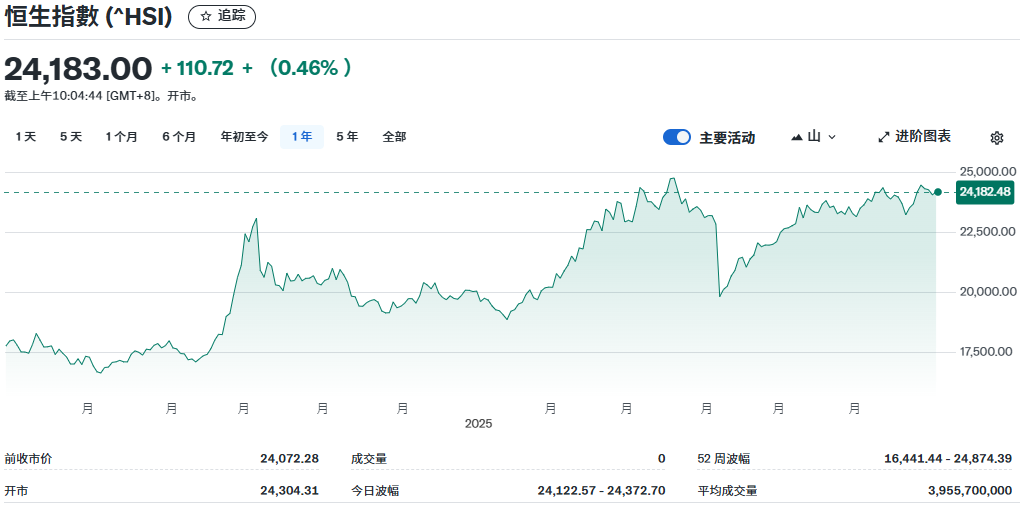Click the 52 周波幅 label
The width and height of the screenshot is (1021, 505).
coord(723,459)
